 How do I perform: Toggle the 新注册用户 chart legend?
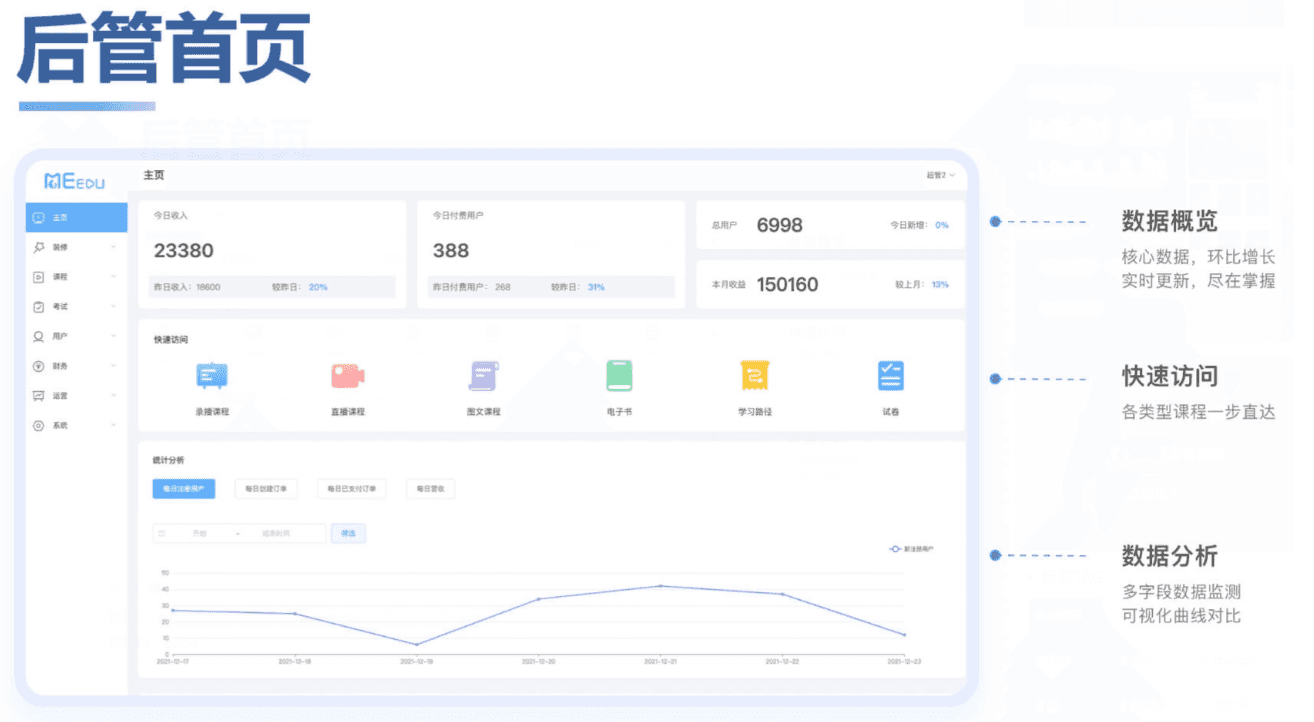pyautogui.click(x=911, y=549)
